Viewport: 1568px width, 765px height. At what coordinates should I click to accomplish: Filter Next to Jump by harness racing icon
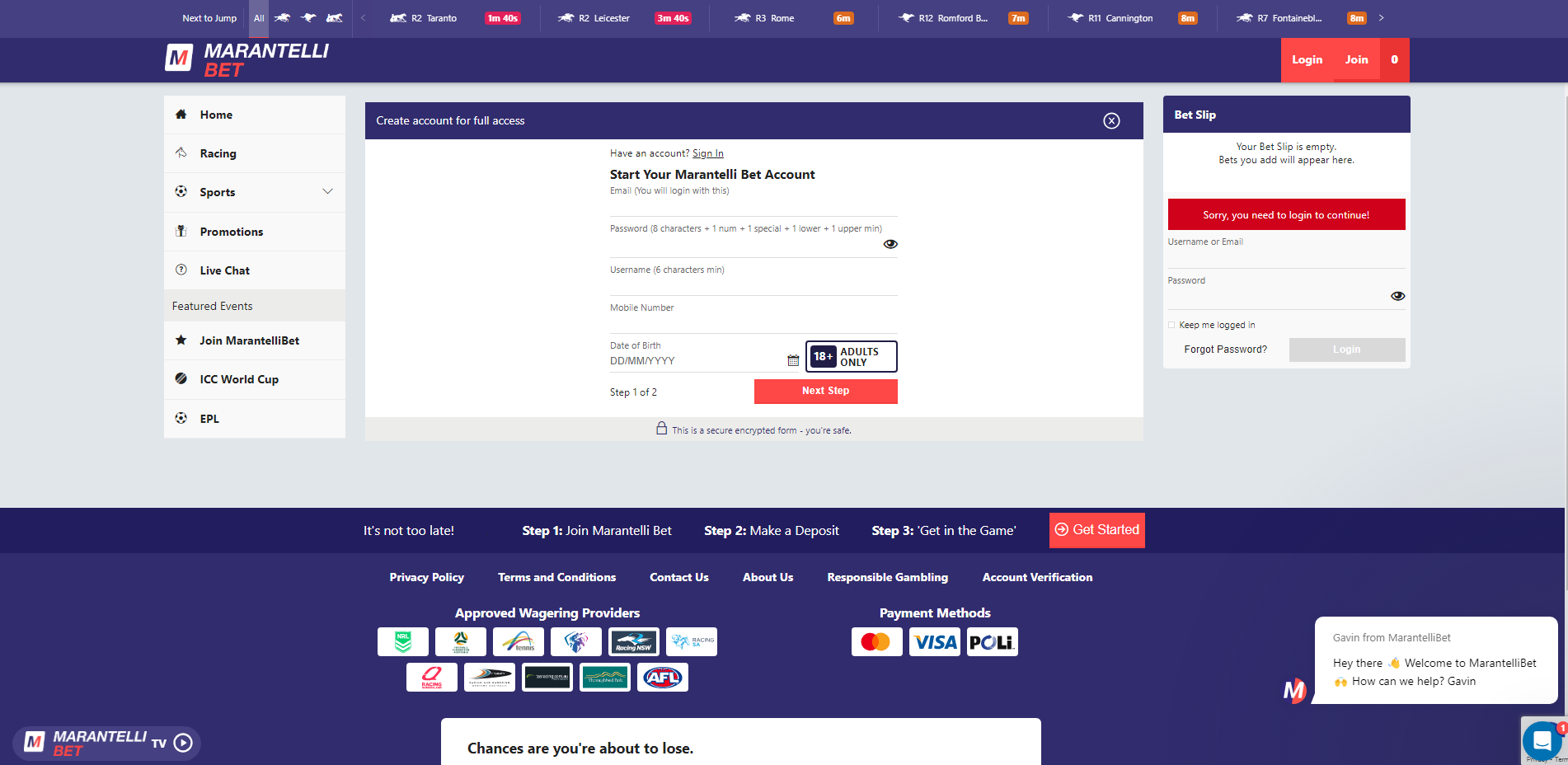334,18
